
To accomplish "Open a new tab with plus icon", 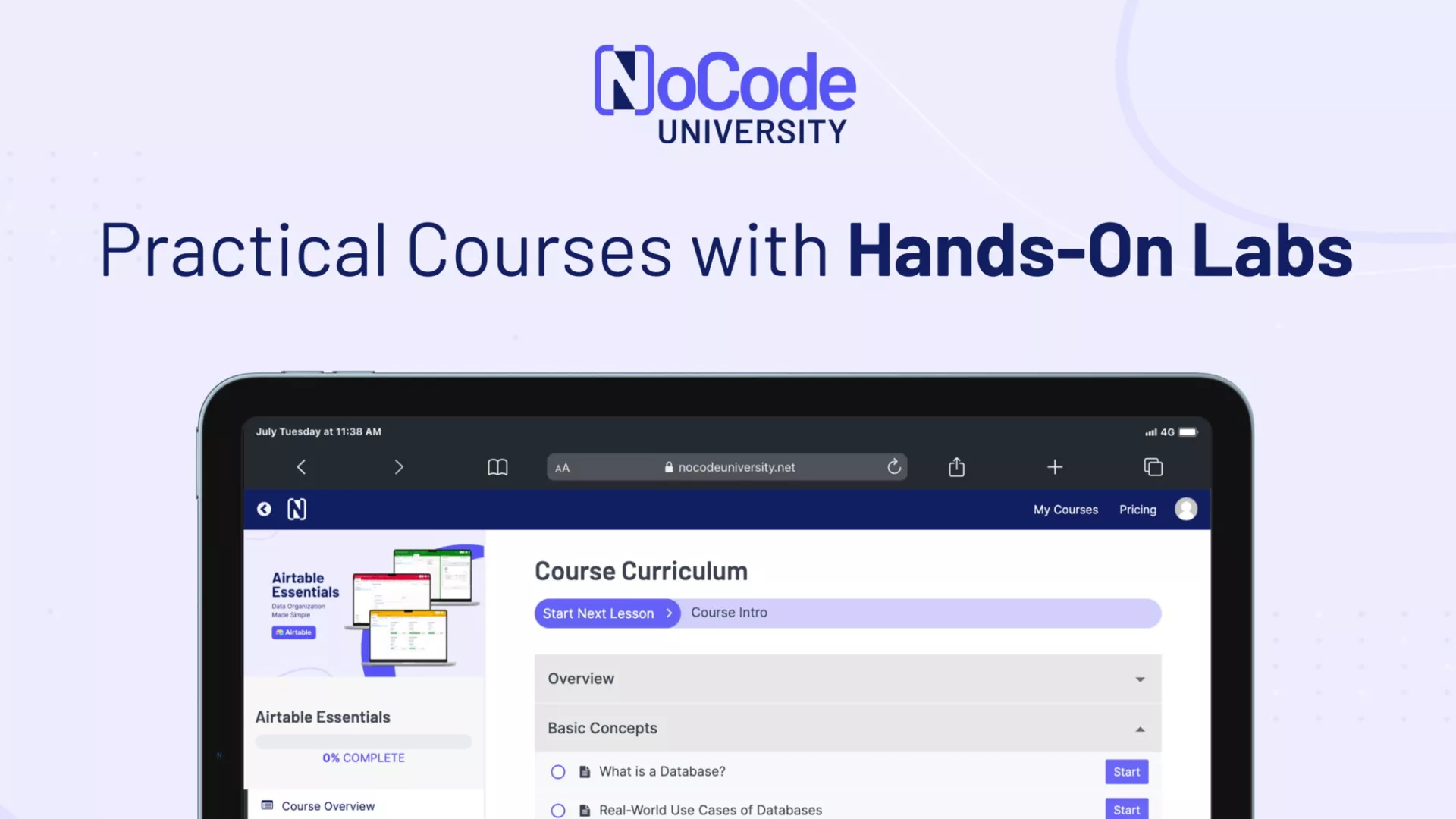I will point(1054,467).
